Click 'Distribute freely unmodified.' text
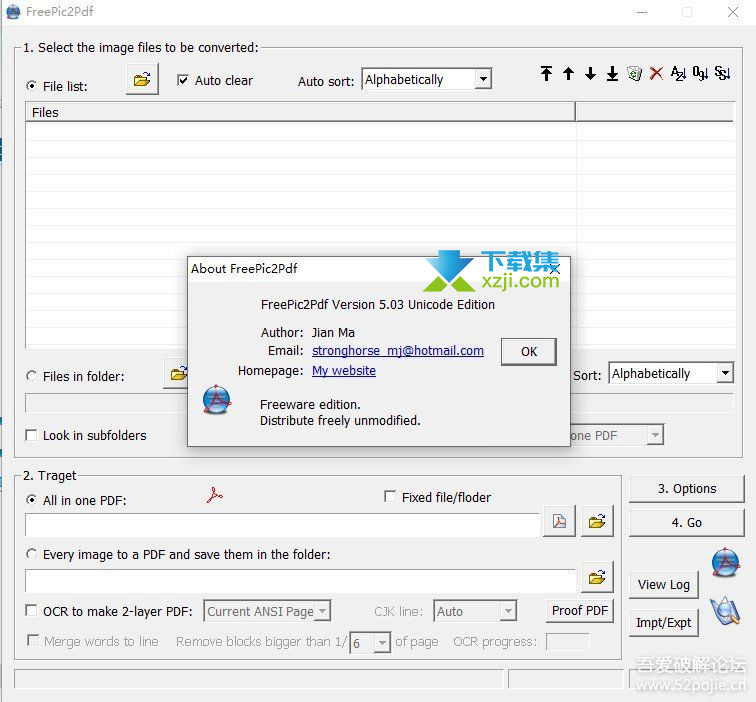 340,420
